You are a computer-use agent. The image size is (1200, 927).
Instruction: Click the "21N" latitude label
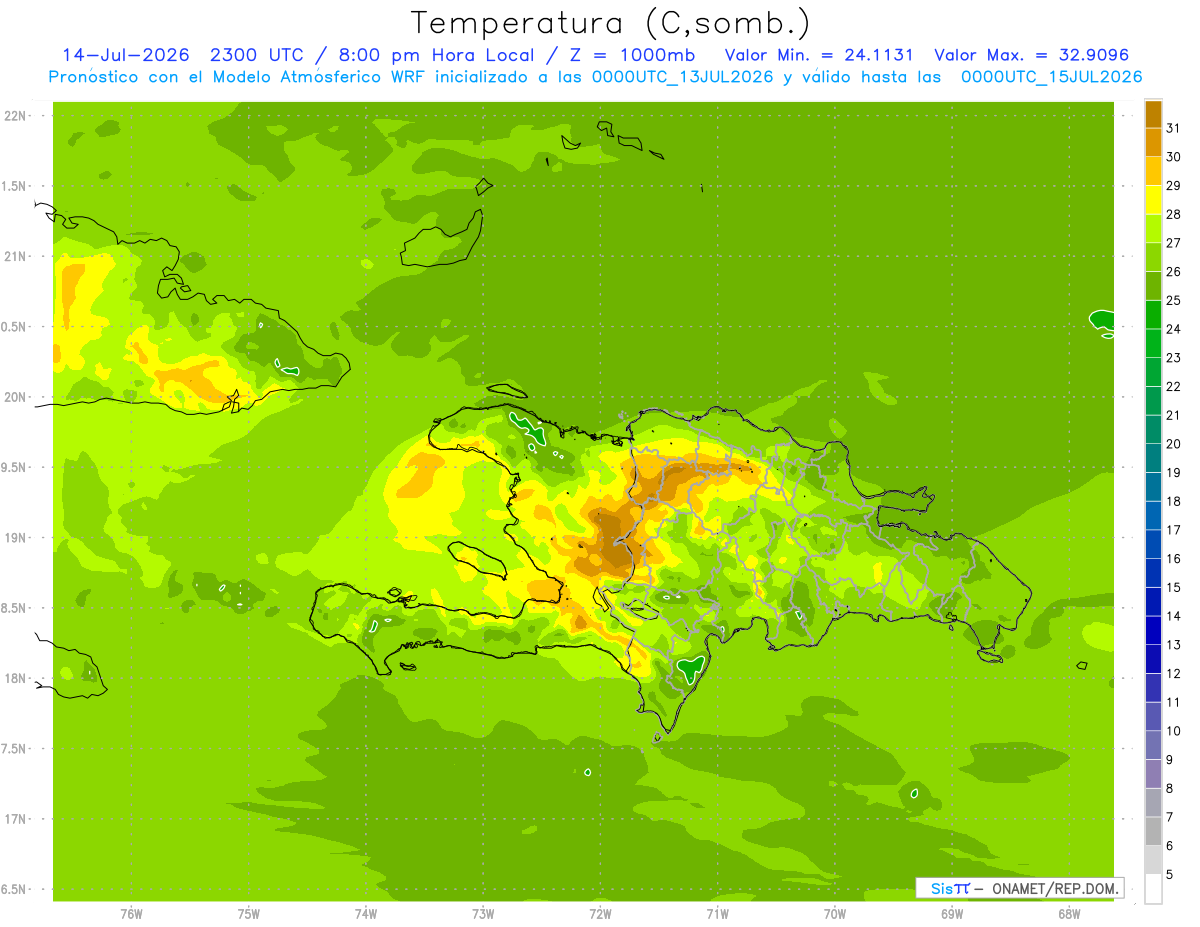[x=15, y=256]
